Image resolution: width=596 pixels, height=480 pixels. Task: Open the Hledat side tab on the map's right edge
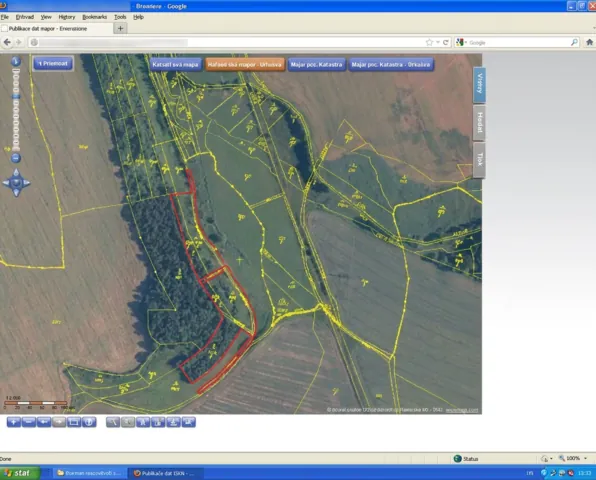[x=479, y=122]
